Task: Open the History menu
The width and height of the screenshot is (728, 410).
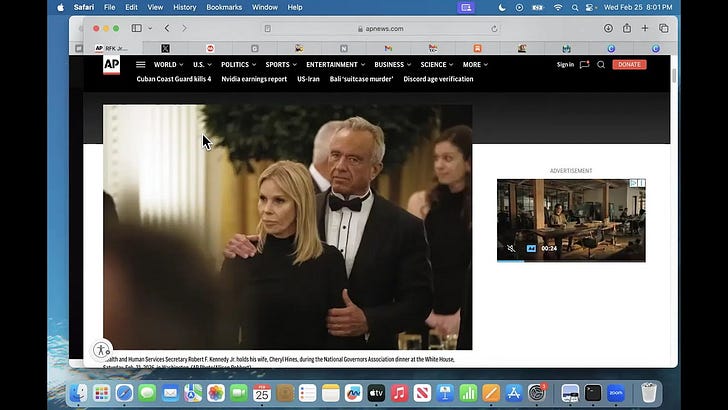Action: 185,7
